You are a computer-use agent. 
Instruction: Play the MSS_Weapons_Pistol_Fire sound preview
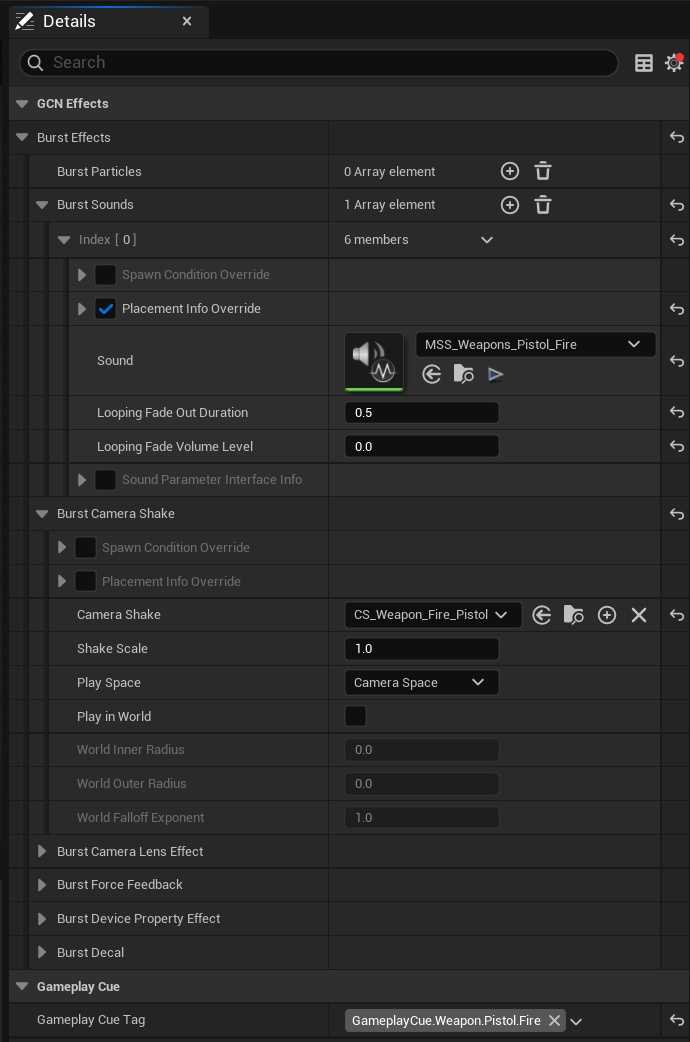tap(496, 374)
